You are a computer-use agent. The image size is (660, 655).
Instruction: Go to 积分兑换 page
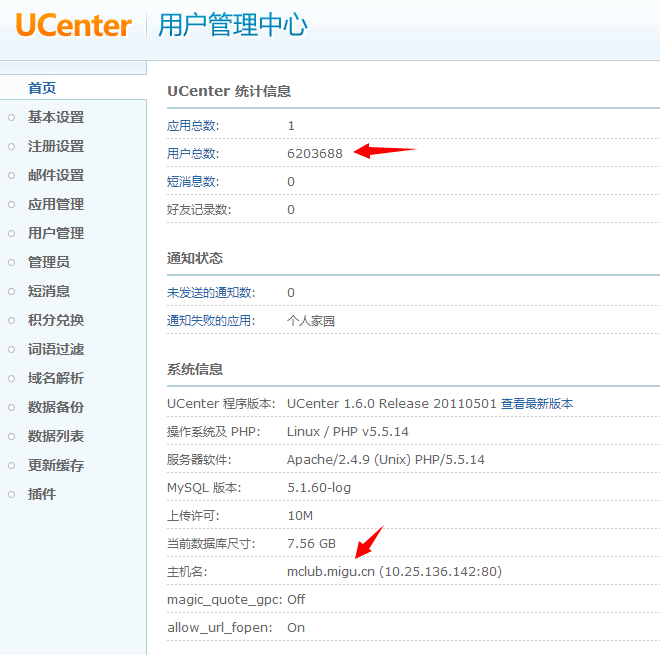pos(56,320)
